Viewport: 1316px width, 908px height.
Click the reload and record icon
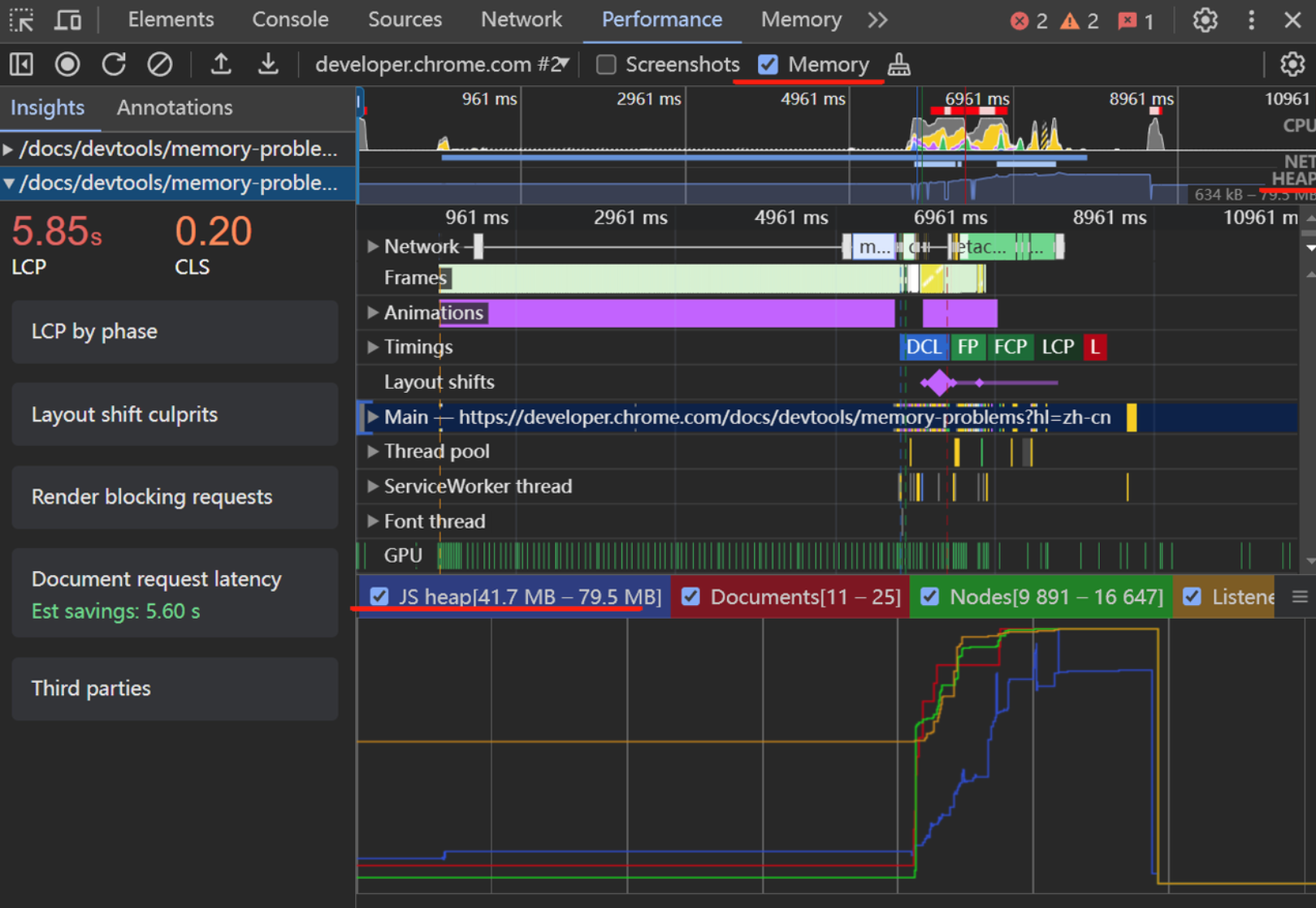(114, 64)
